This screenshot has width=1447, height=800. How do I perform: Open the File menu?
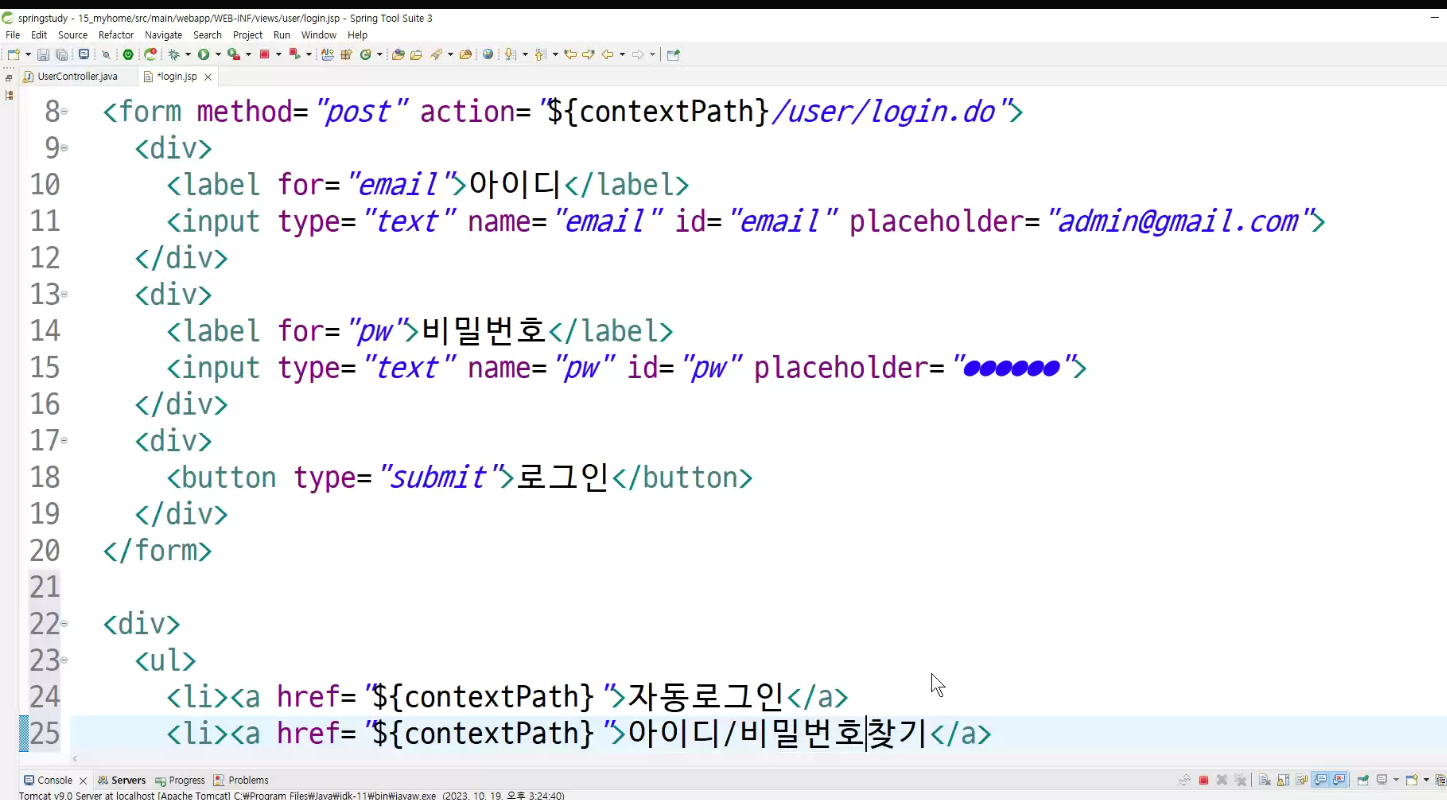tap(13, 35)
